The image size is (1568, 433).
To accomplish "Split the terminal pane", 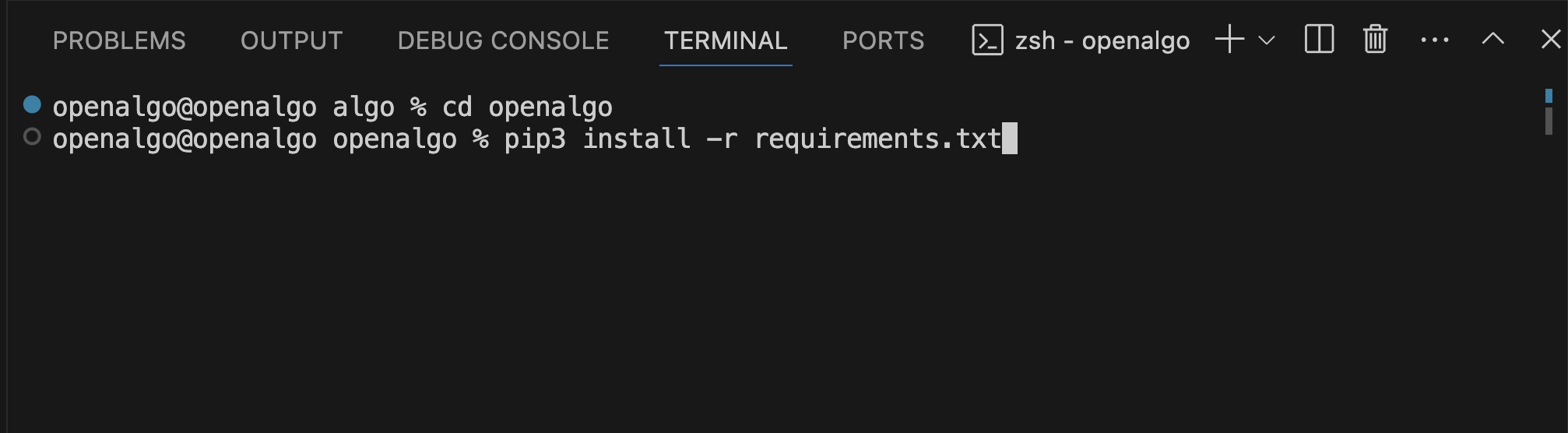I will pyautogui.click(x=1319, y=39).
